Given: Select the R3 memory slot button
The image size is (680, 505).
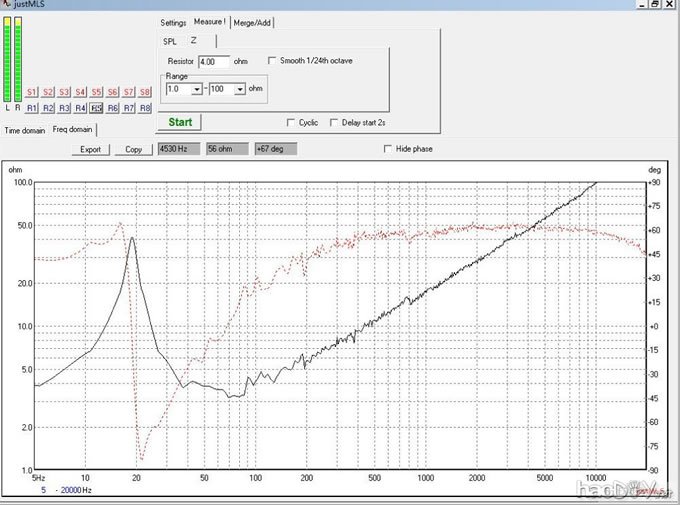Looking at the screenshot, I should 65,107.
